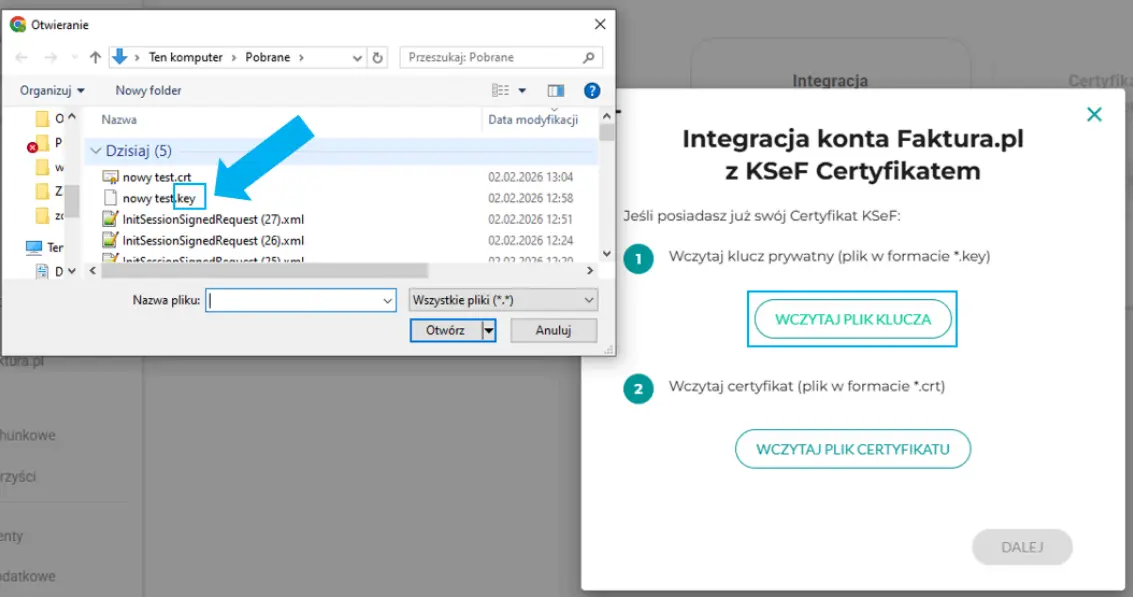
Task: Toggle the preview pane icon
Action: 556,91
